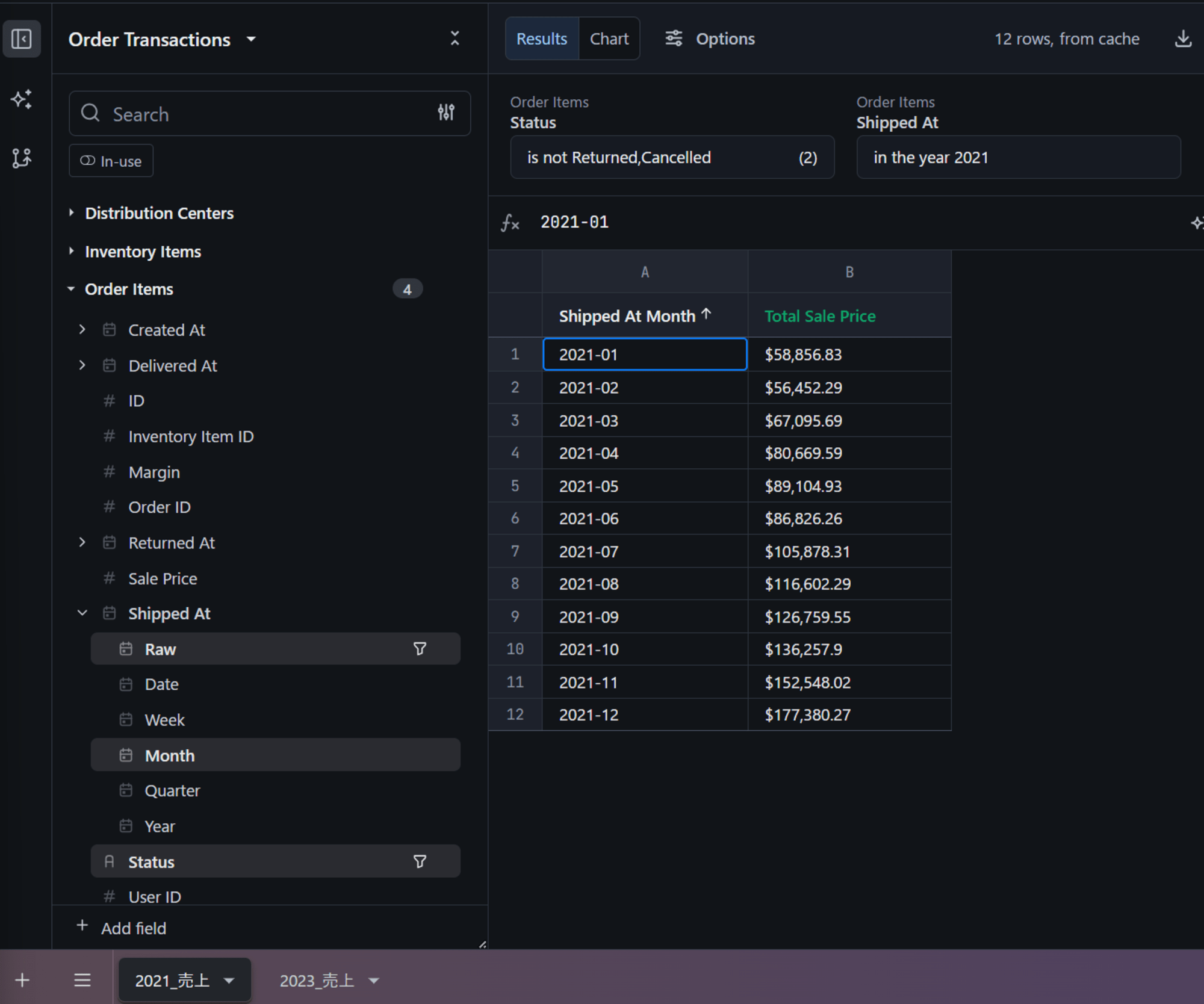Select column A header

pos(645,272)
